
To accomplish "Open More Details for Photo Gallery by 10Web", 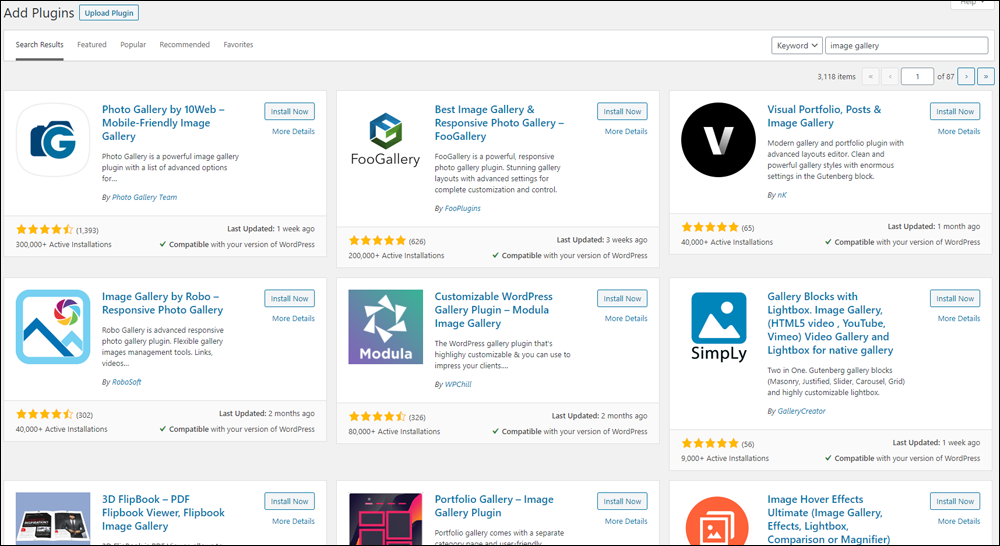I will 293,131.
